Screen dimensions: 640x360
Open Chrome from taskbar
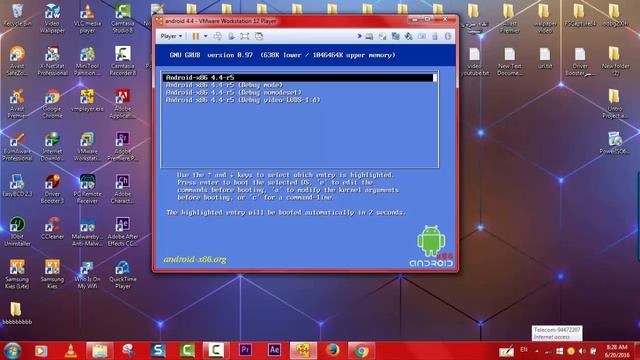(361, 351)
